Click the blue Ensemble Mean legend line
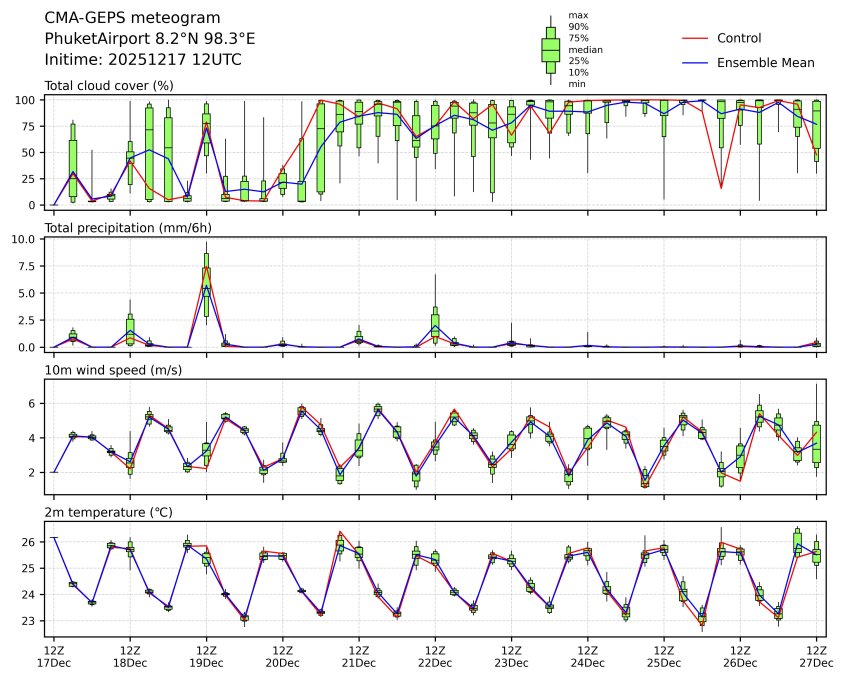 tap(695, 63)
